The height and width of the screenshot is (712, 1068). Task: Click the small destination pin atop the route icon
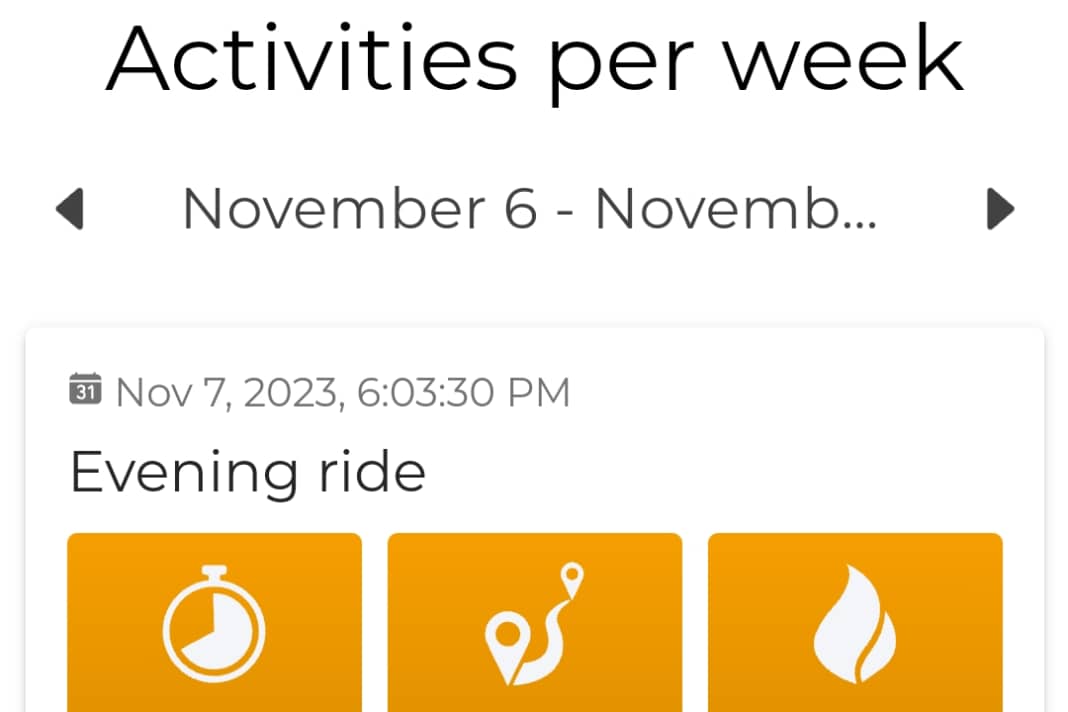[x=571, y=577]
